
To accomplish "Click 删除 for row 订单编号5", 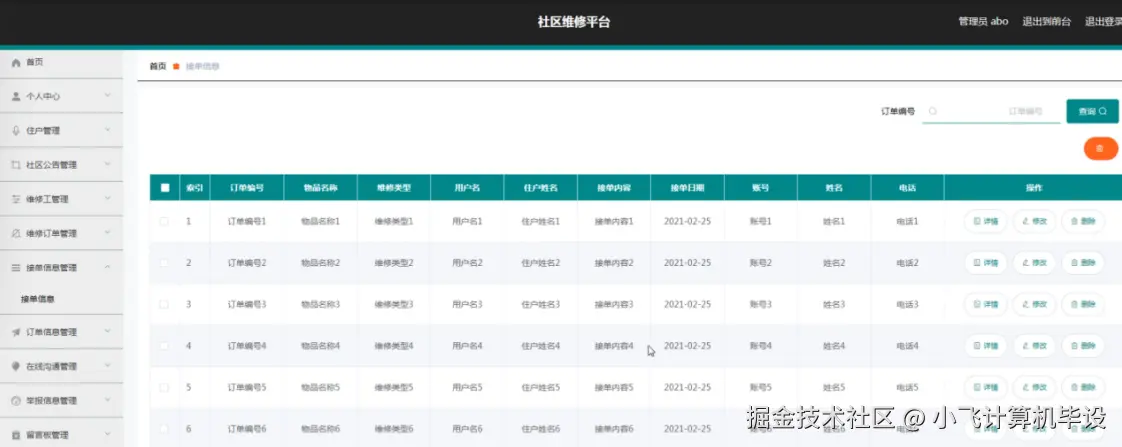I will click(x=1083, y=388).
